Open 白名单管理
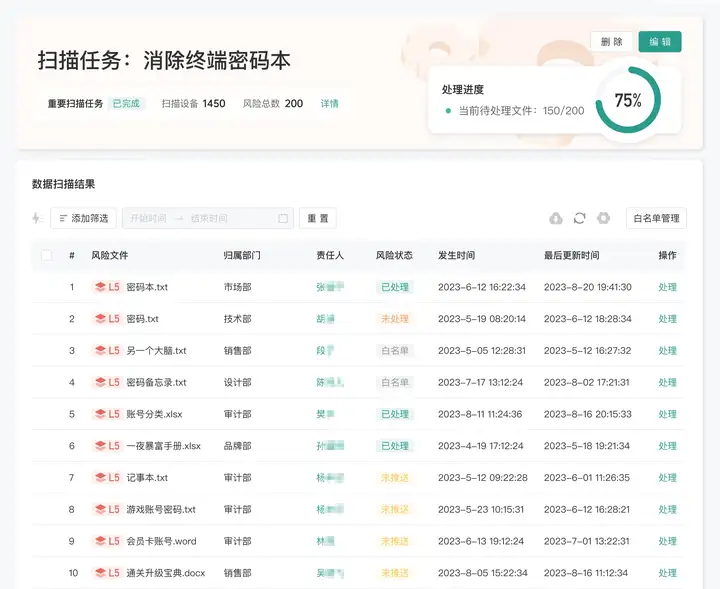The height and width of the screenshot is (589, 720). coord(656,218)
